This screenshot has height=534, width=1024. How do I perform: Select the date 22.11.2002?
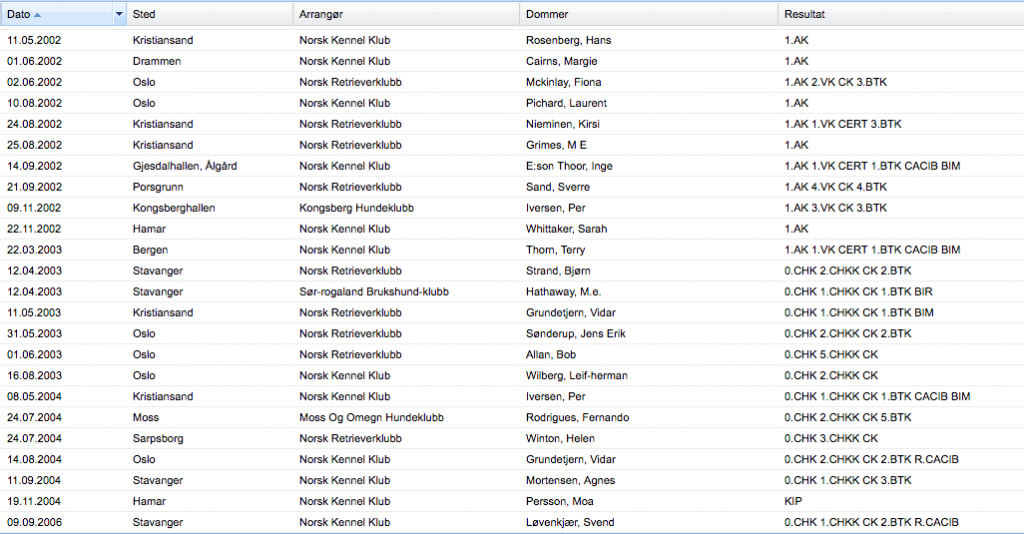(34, 228)
